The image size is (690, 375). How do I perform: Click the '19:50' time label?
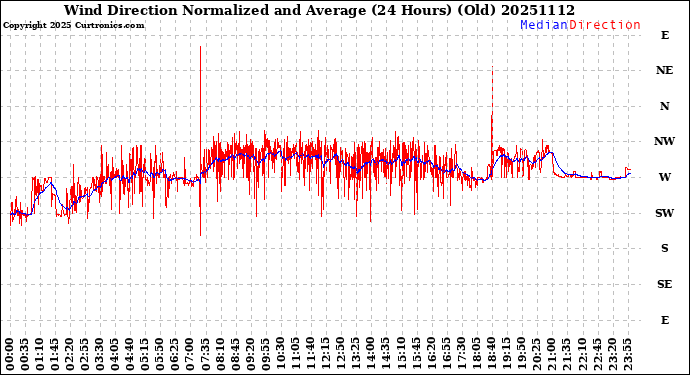click(521, 355)
